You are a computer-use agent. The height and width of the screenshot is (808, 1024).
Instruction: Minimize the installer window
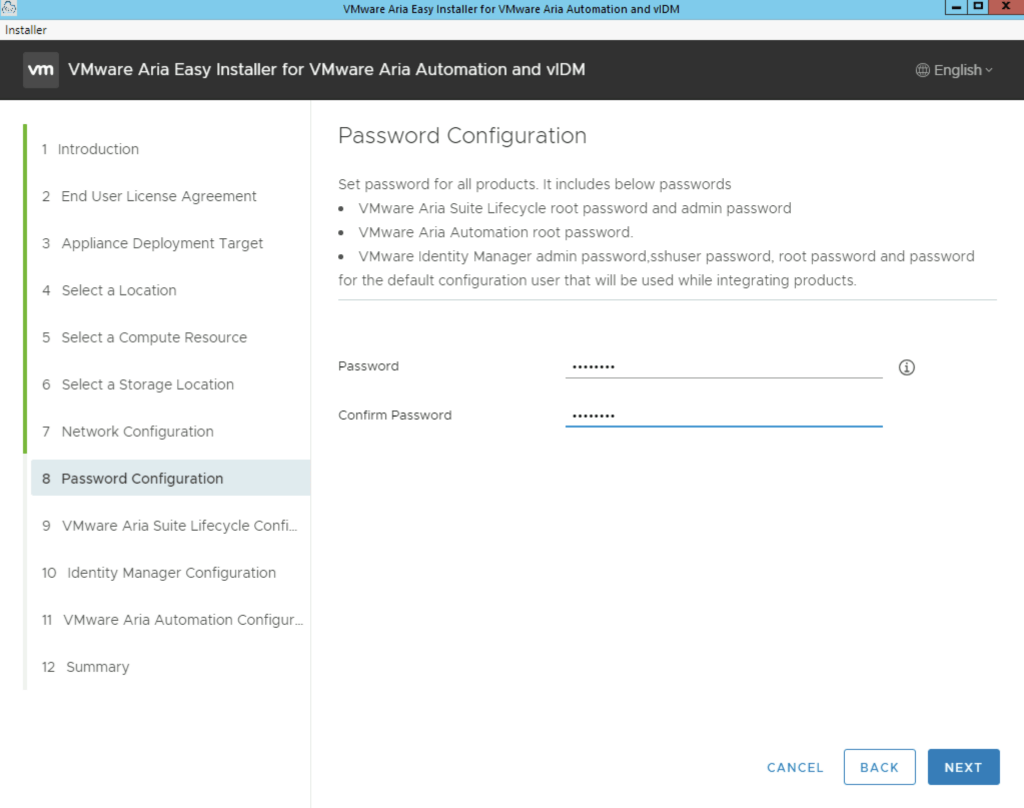pos(956,7)
